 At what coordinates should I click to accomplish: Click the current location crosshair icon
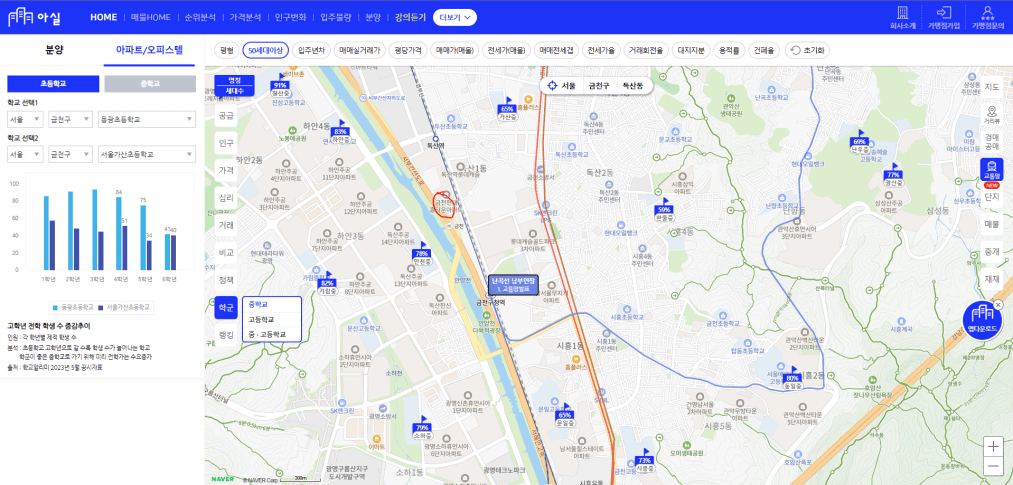(551, 86)
